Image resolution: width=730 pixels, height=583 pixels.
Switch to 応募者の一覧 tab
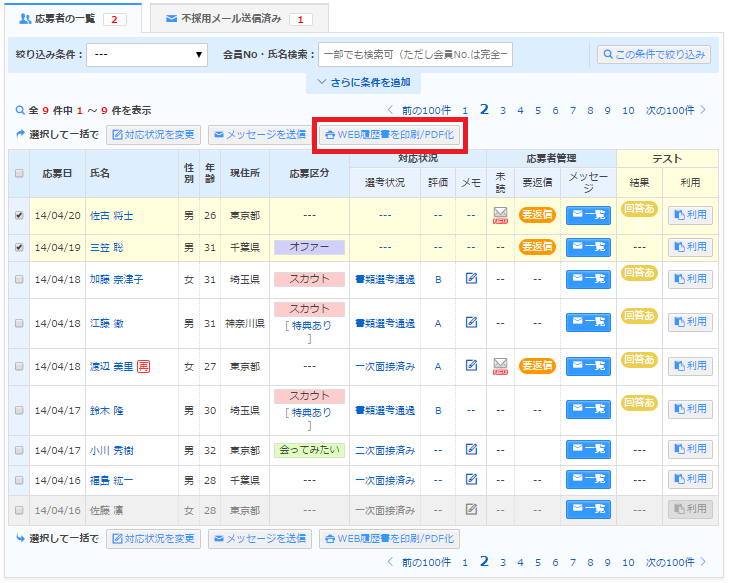(x=73, y=19)
